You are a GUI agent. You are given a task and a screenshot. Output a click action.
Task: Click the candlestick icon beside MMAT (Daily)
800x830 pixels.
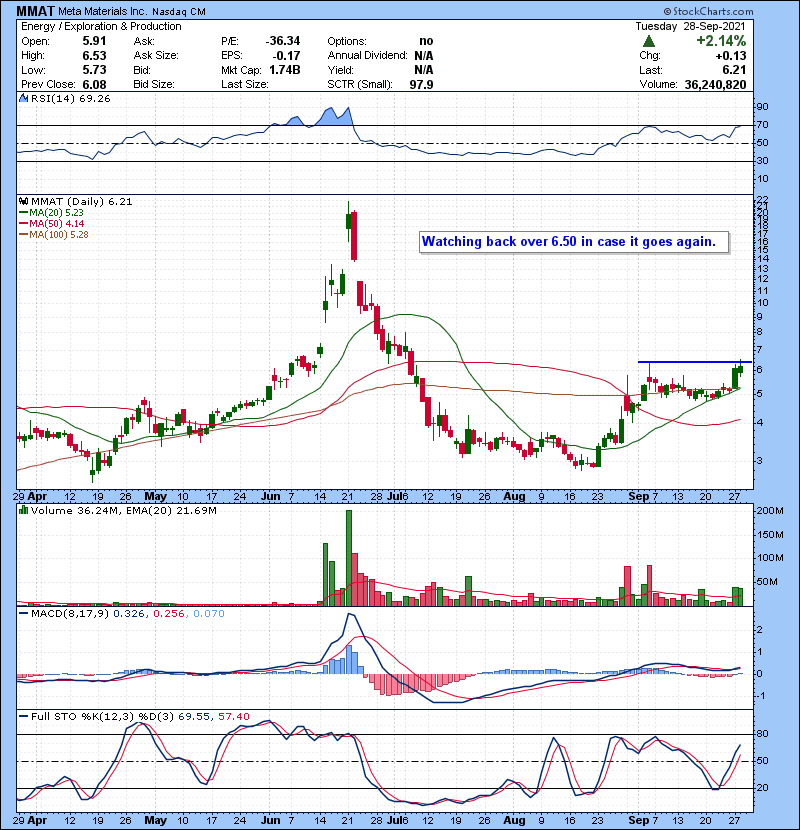click(x=23, y=201)
